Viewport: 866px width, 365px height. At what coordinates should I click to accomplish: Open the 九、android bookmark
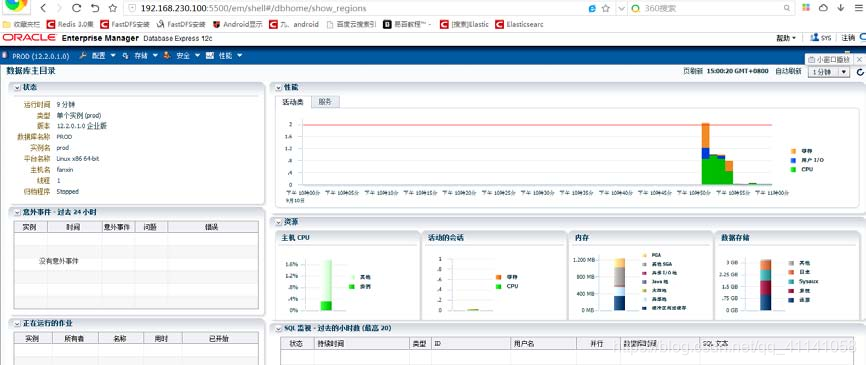(x=294, y=24)
